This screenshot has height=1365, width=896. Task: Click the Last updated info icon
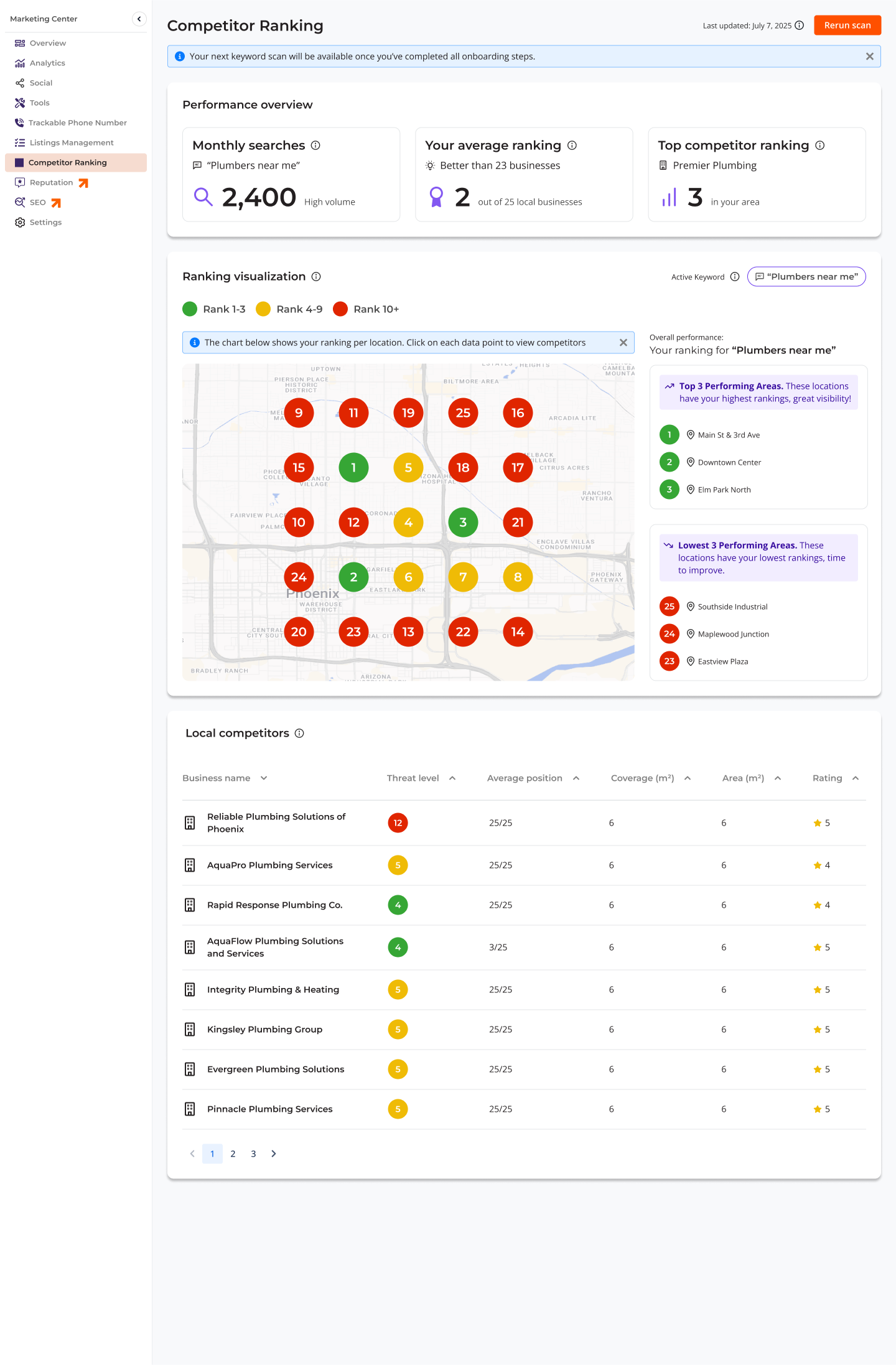(x=800, y=26)
